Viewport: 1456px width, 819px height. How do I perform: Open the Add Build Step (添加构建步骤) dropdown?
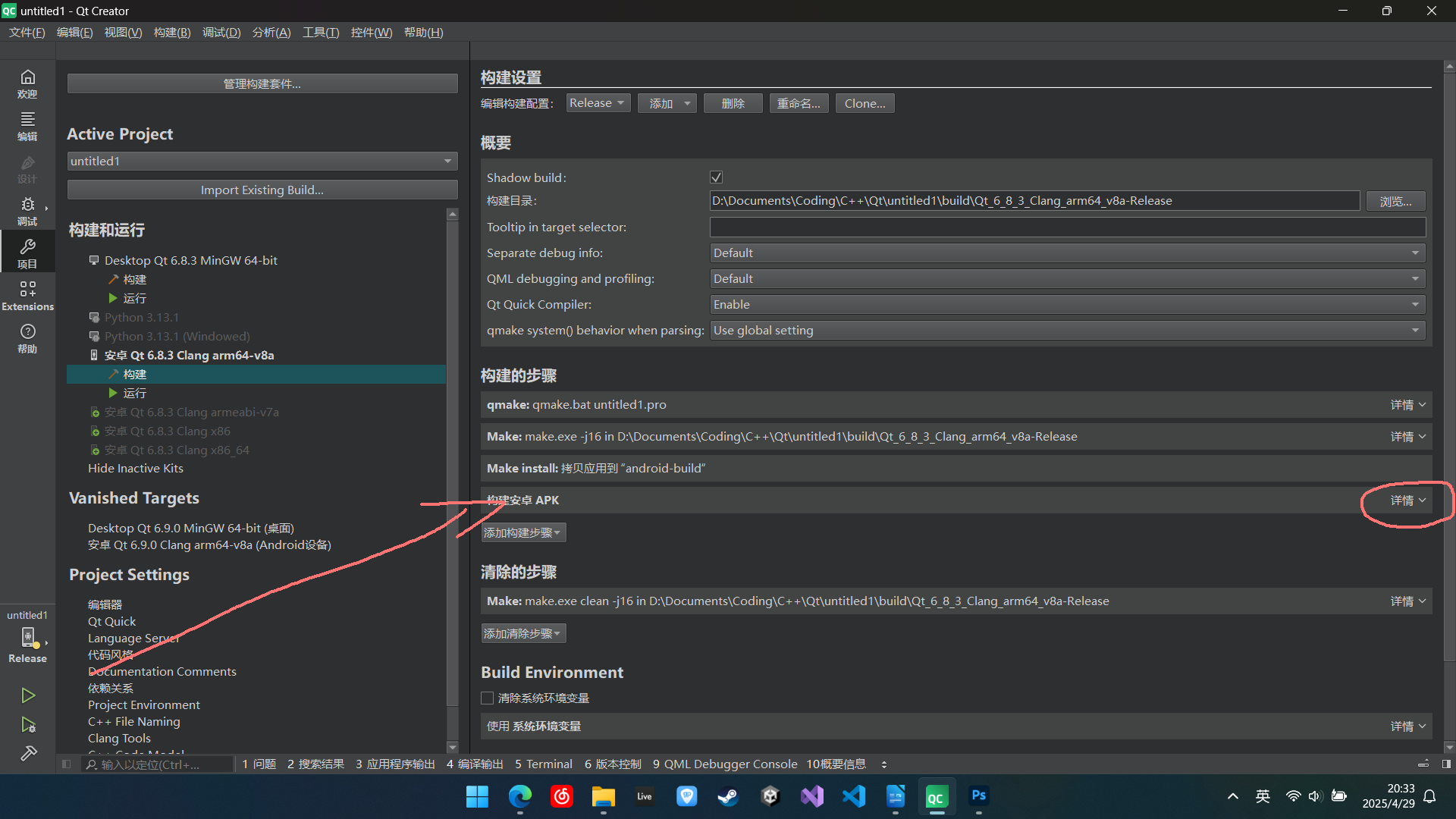tap(523, 532)
